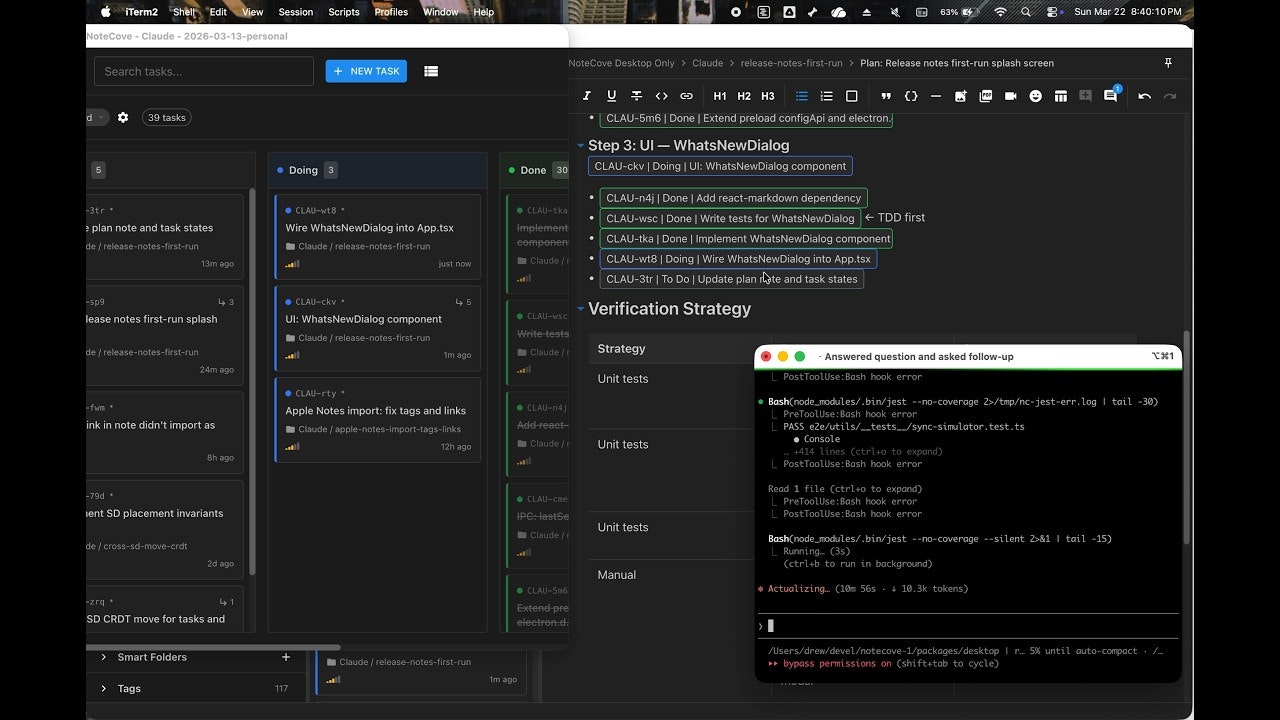Open task chip CLAU-3tr Update plan note
This screenshot has width=1280, height=720.
point(731,279)
